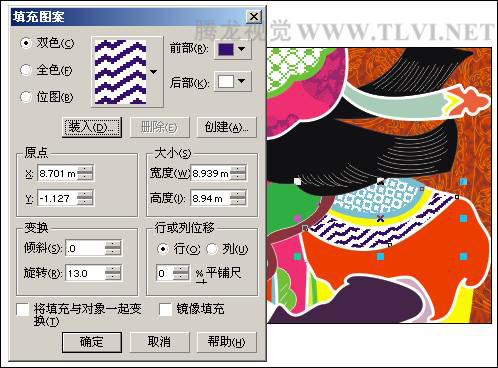498x368 pixels.
Task: Adjust the origin Y spinner arrows
Action: click(x=85, y=199)
